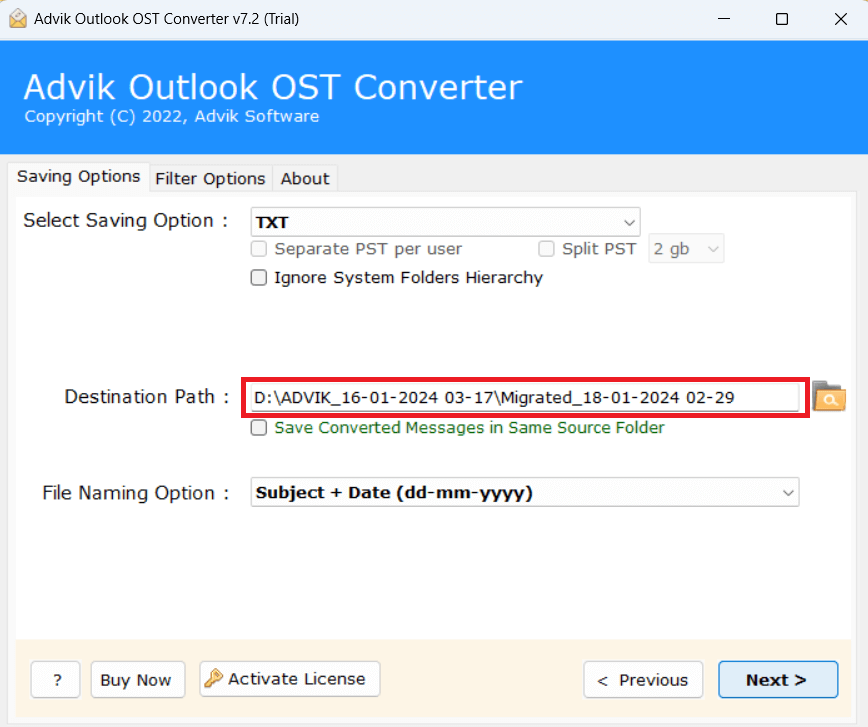Open the File Naming Option dropdown
Image resolution: width=868 pixels, height=727 pixels.
coord(525,492)
